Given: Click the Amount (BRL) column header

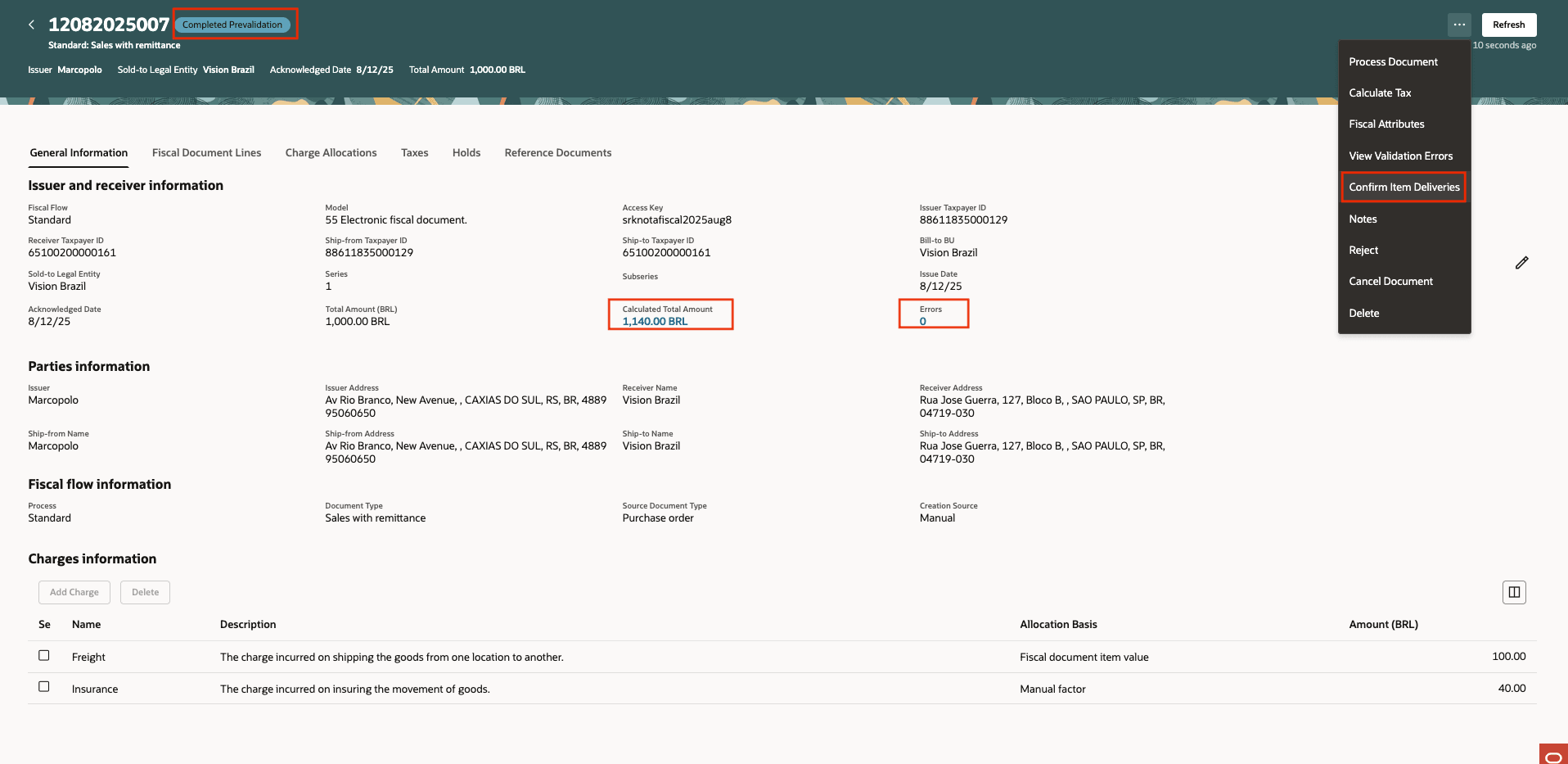Looking at the screenshot, I should (1383, 625).
